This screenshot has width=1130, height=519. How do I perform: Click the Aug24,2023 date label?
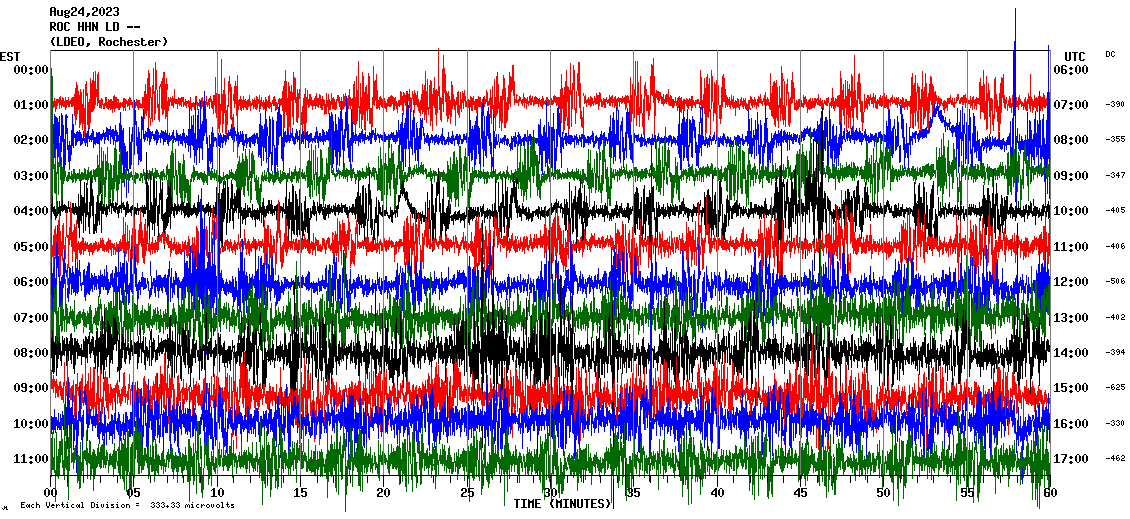pos(84,12)
